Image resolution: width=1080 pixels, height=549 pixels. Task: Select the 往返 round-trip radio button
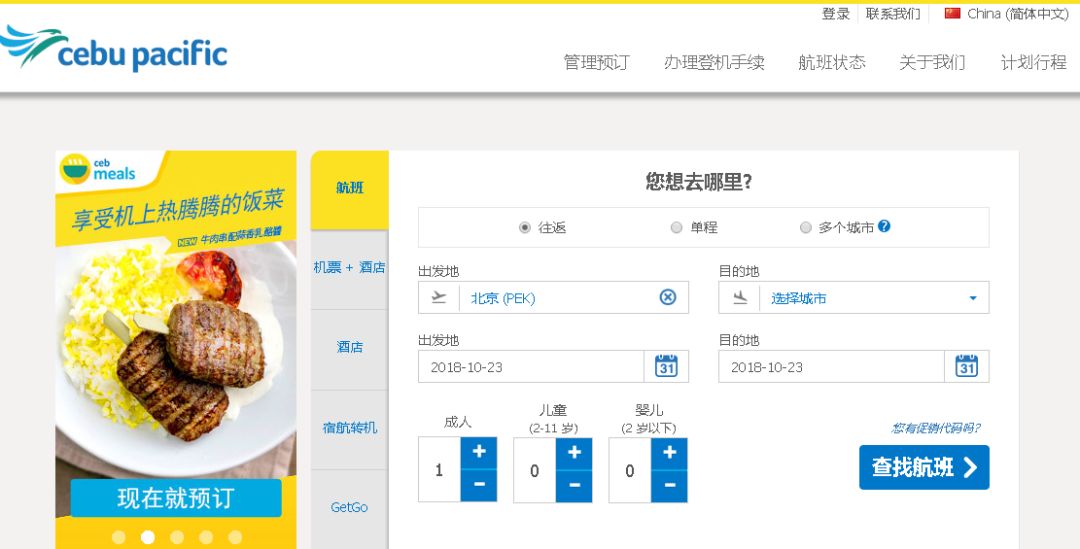tap(525, 227)
